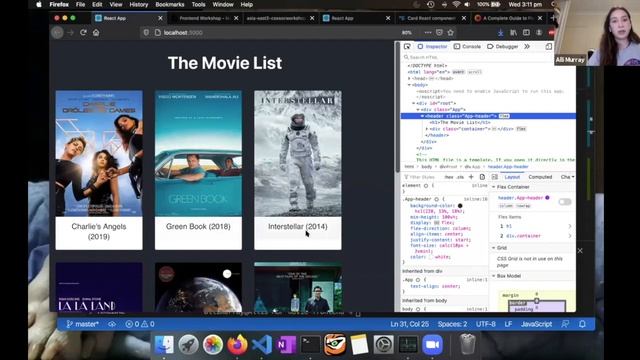Viewport: 640px width, 360px height.
Task: Switch to the Computed tab
Action: 540,177
